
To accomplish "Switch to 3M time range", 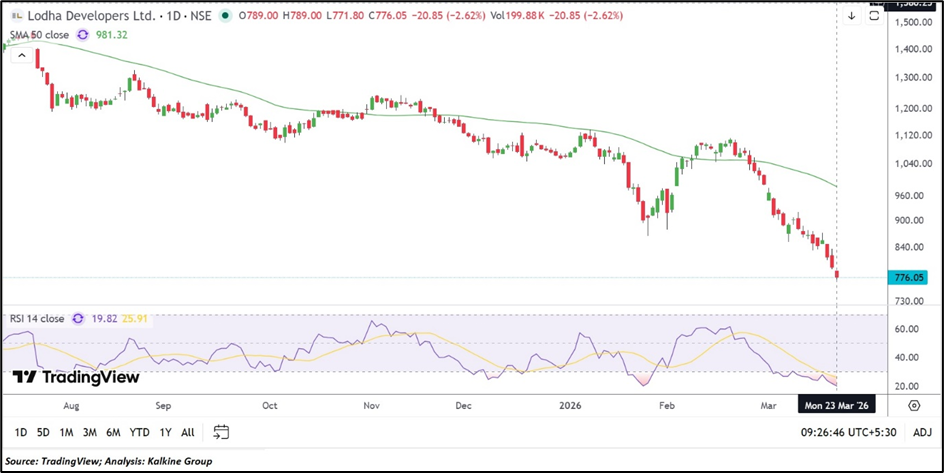I will pyautogui.click(x=90, y=432).
